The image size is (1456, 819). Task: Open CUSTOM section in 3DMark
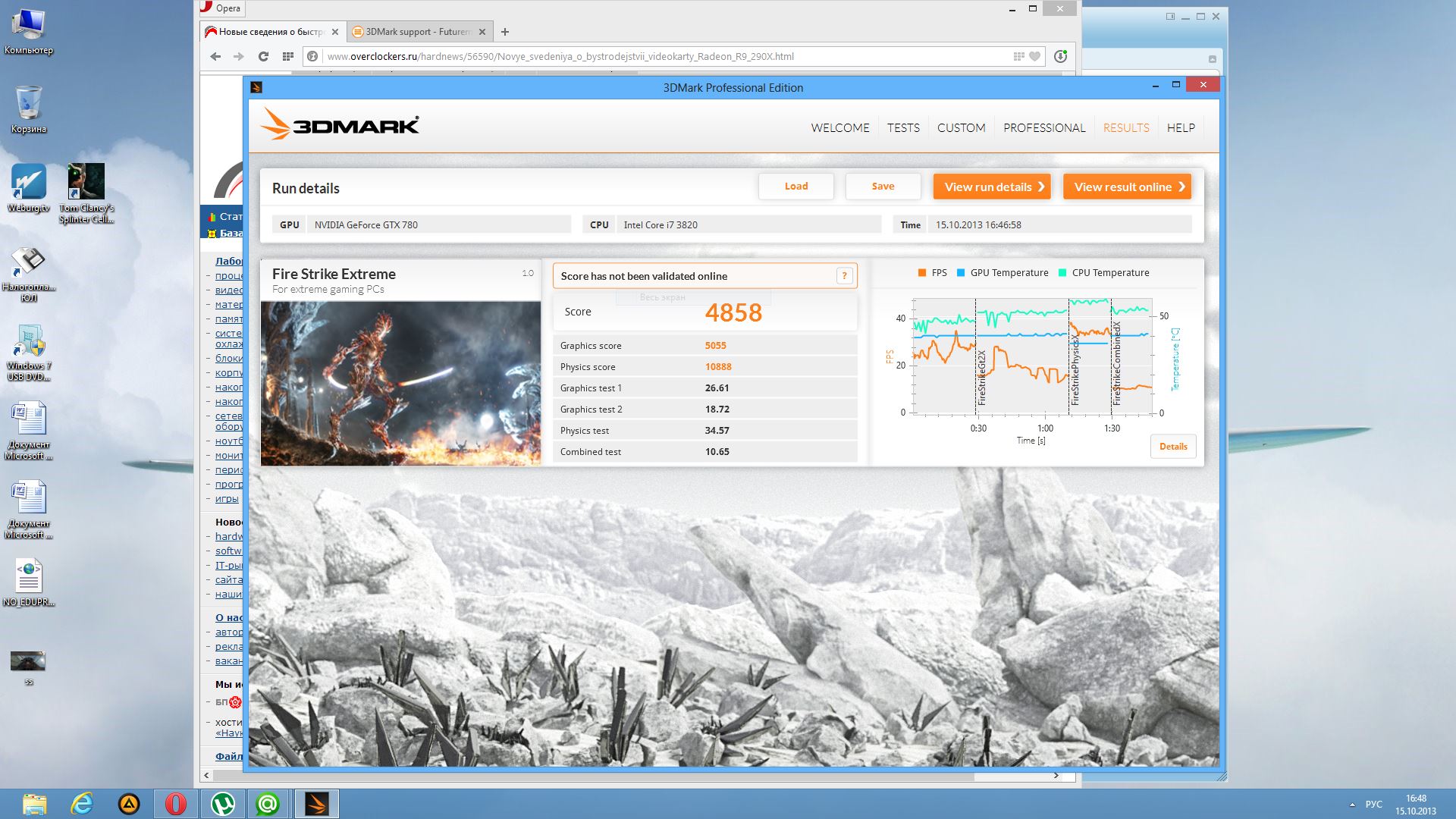pyautogui.click(x=961, y=128)
